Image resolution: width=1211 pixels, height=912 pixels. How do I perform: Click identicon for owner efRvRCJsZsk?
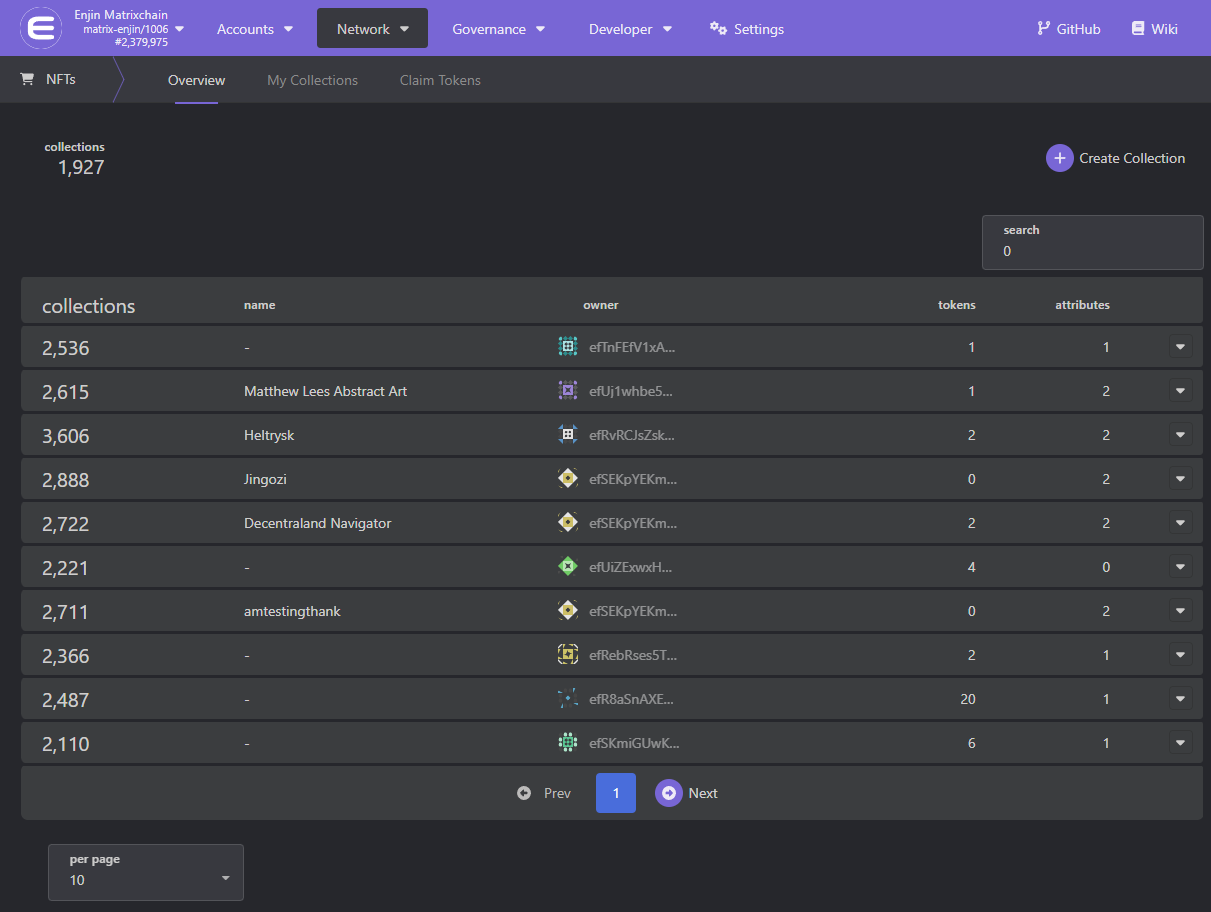[568, 435]
